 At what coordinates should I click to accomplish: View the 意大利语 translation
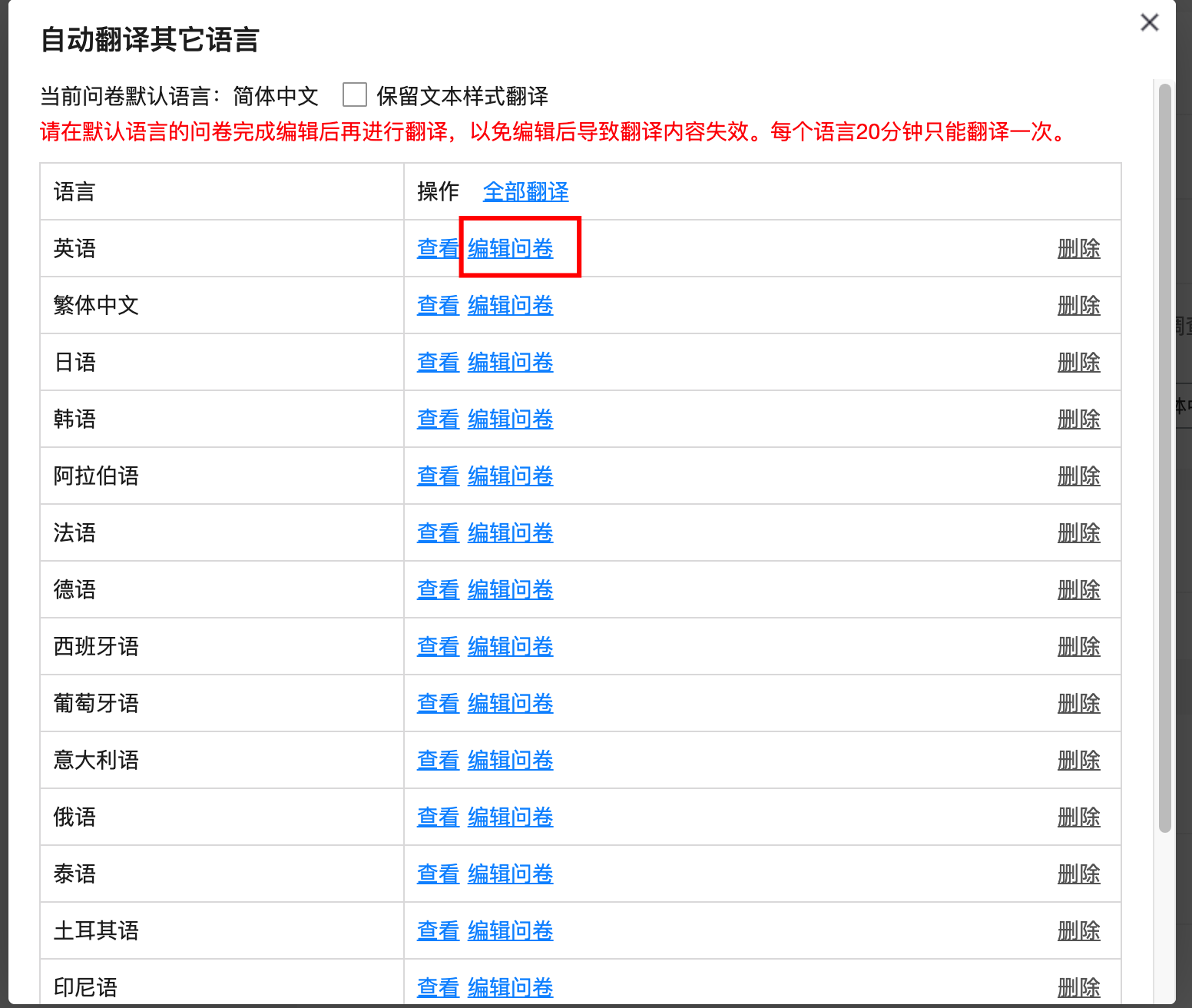point(438,760)
